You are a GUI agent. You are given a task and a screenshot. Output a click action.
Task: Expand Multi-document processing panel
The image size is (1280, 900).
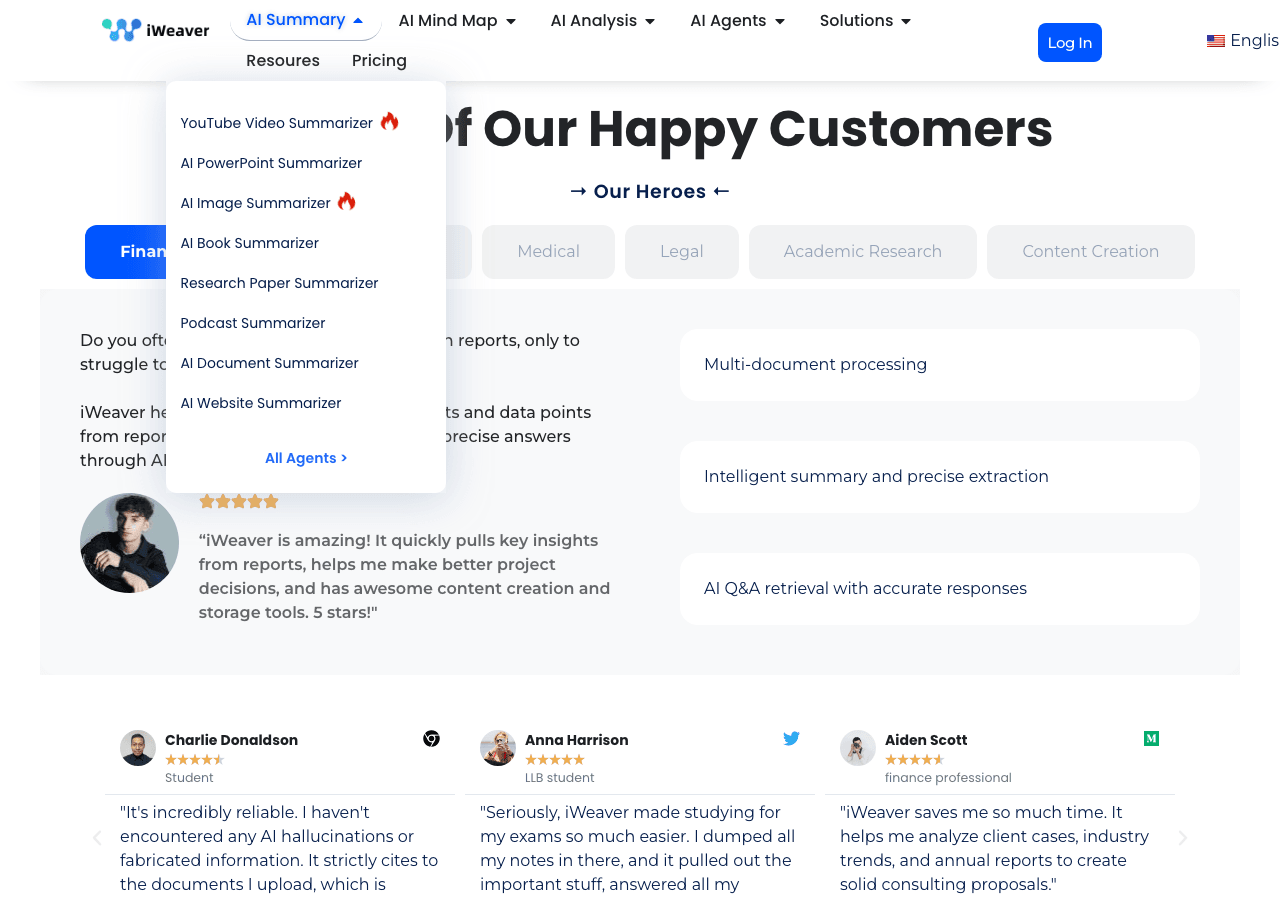940,365
